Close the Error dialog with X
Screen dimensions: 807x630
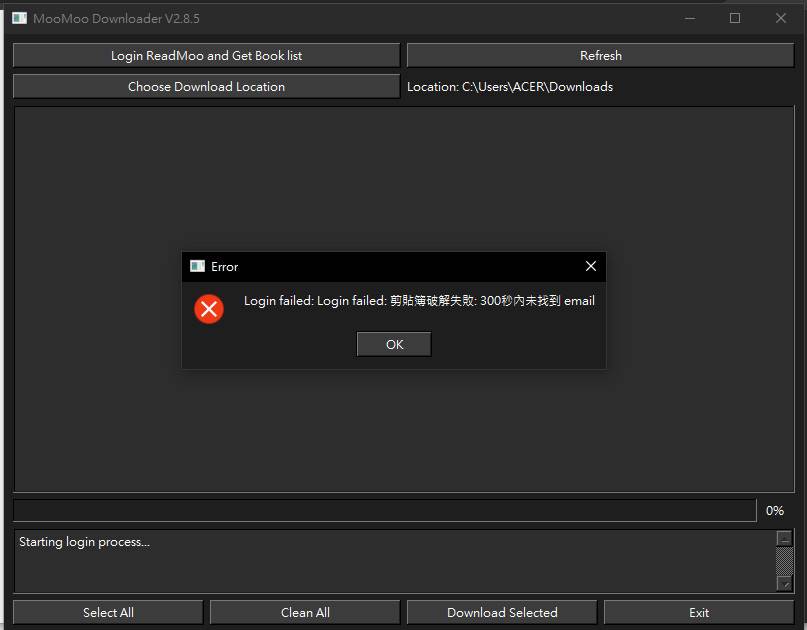[x=590, y=266]
